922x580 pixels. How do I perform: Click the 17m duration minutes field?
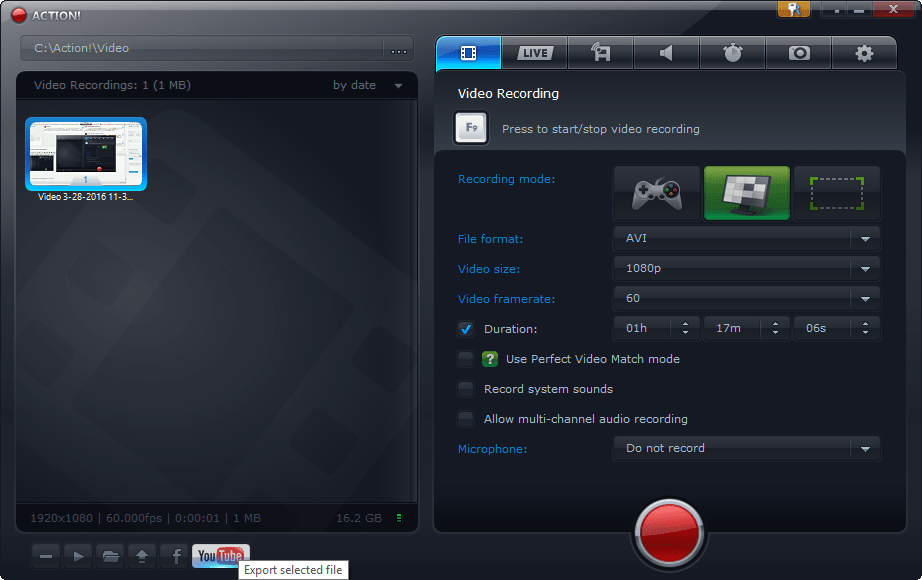coord(732,328)
